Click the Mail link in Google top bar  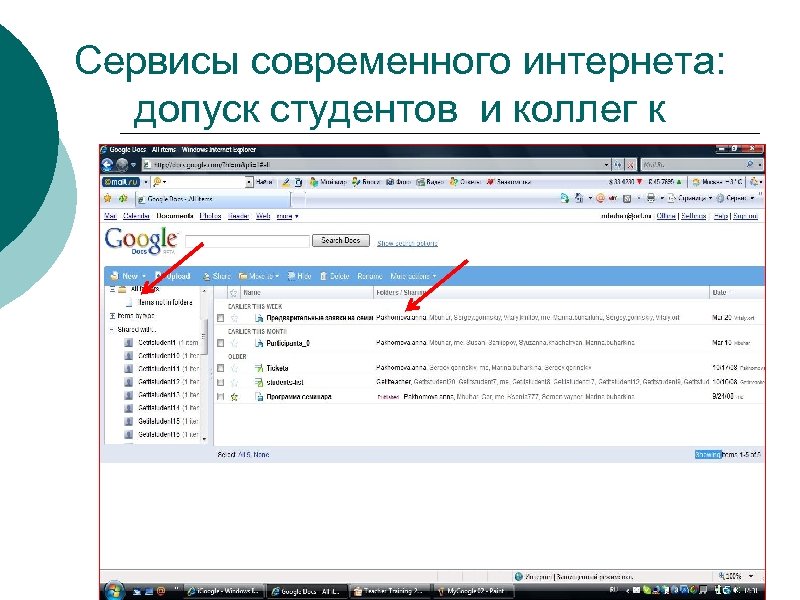click(110, 216)
